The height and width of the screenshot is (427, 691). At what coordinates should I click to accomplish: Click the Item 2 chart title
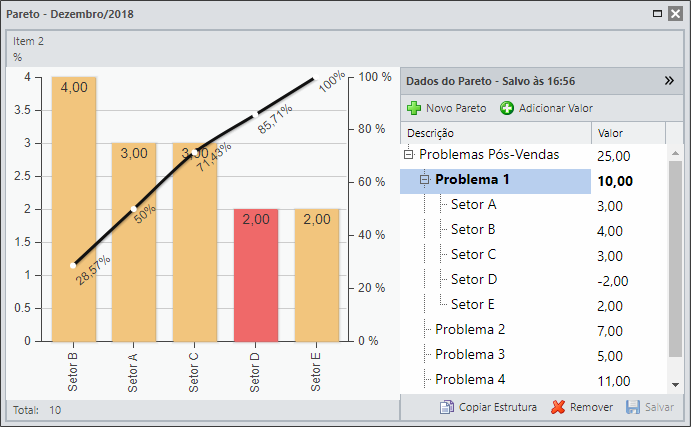click(28, 41)
